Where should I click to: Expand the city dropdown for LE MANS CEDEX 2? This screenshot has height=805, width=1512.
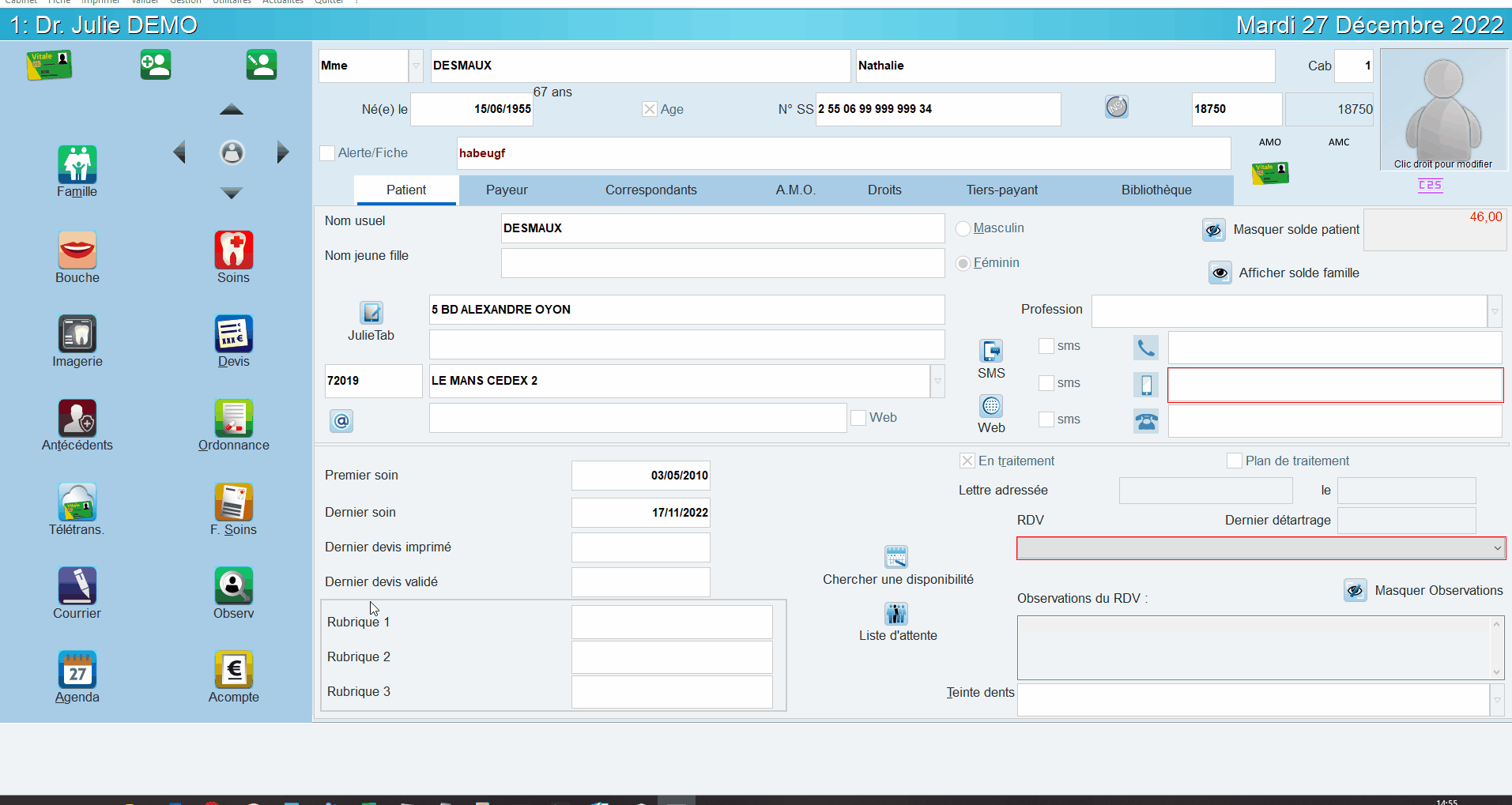[937, 381]
